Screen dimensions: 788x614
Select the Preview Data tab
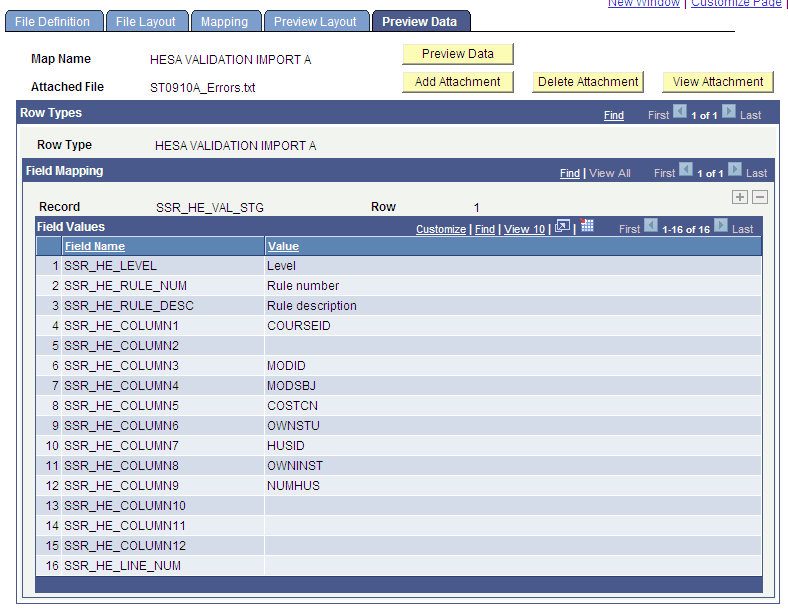click(x=421, y=22)
